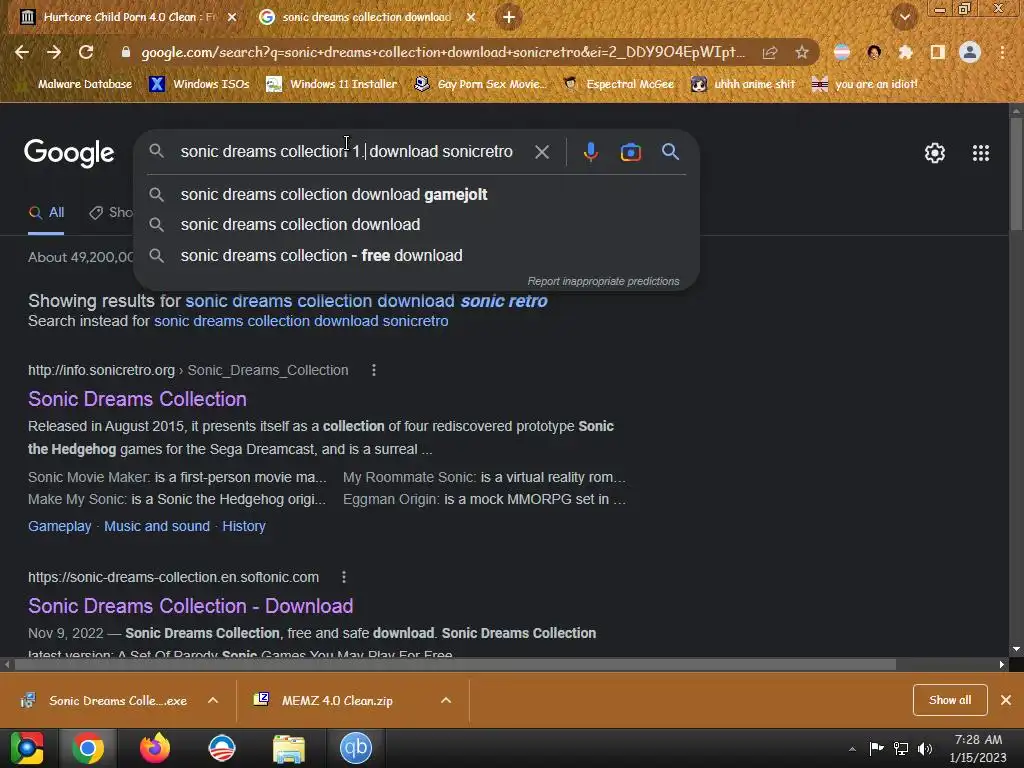Expand MEMZ 4.0 Clean.zip download options

(x=446, y=701)
